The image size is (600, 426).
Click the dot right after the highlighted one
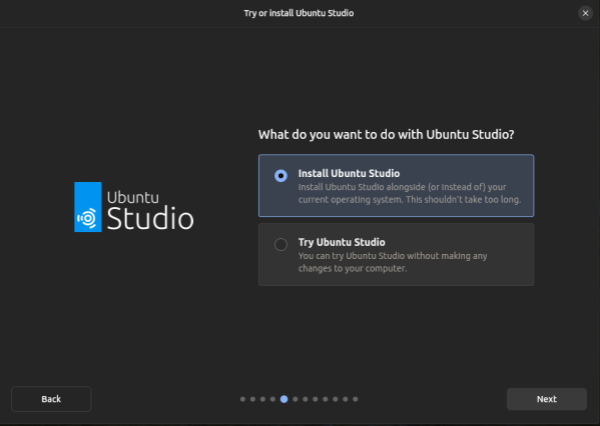coord(294,399)
